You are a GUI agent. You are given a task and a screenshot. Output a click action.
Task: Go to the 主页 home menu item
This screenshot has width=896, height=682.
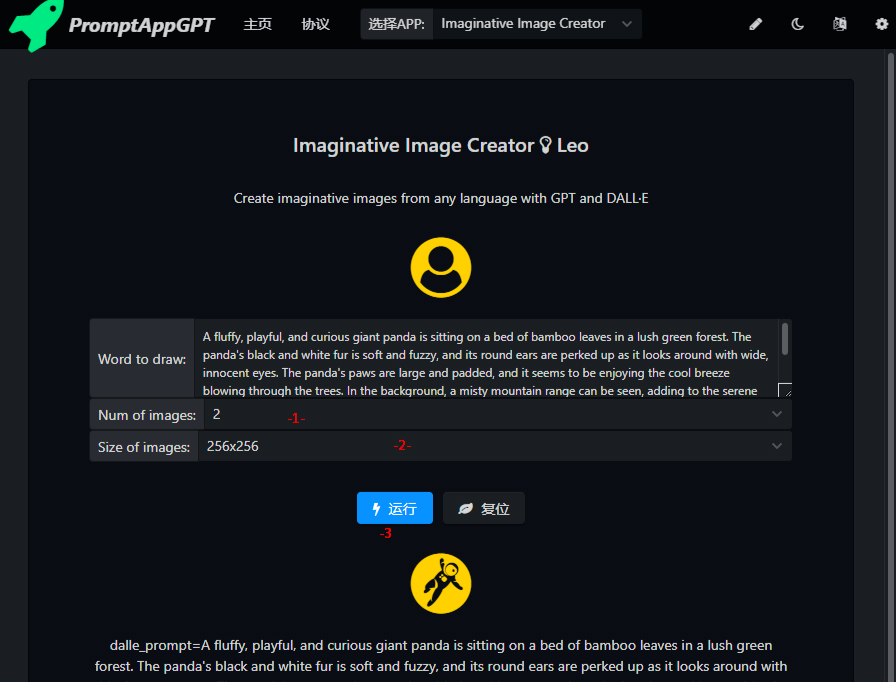[258, 24]
